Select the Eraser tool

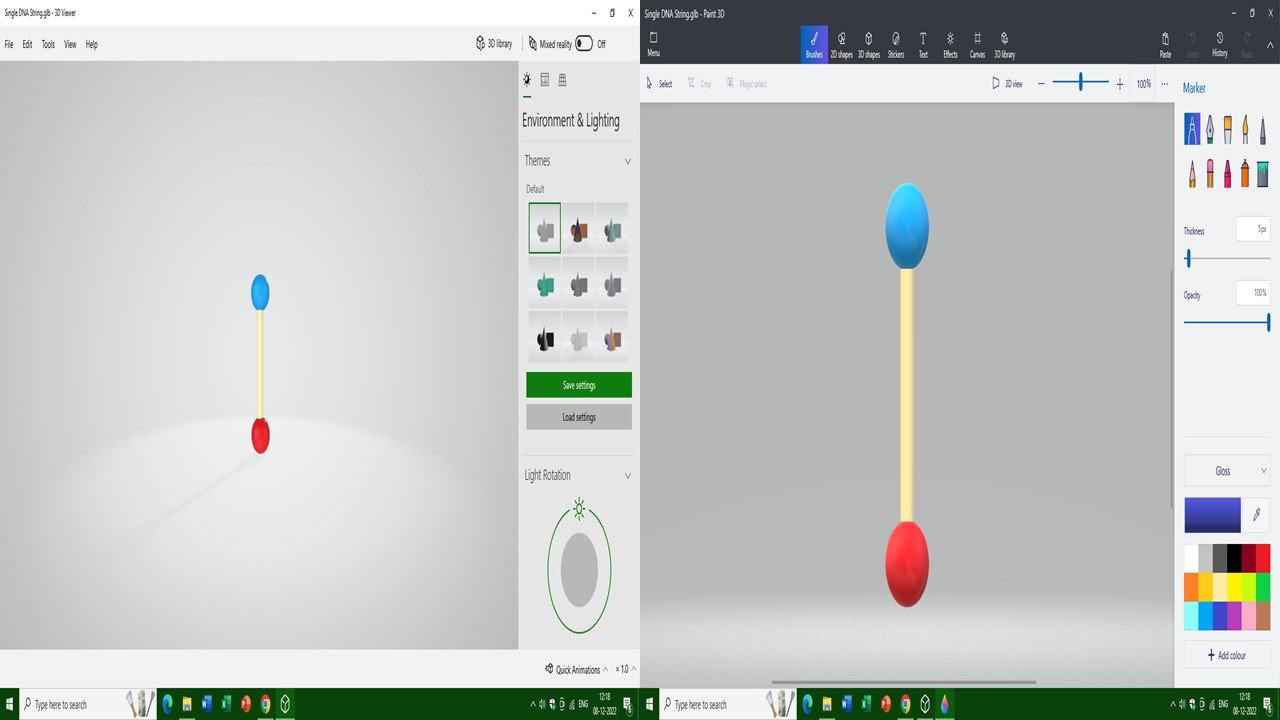1210,173
